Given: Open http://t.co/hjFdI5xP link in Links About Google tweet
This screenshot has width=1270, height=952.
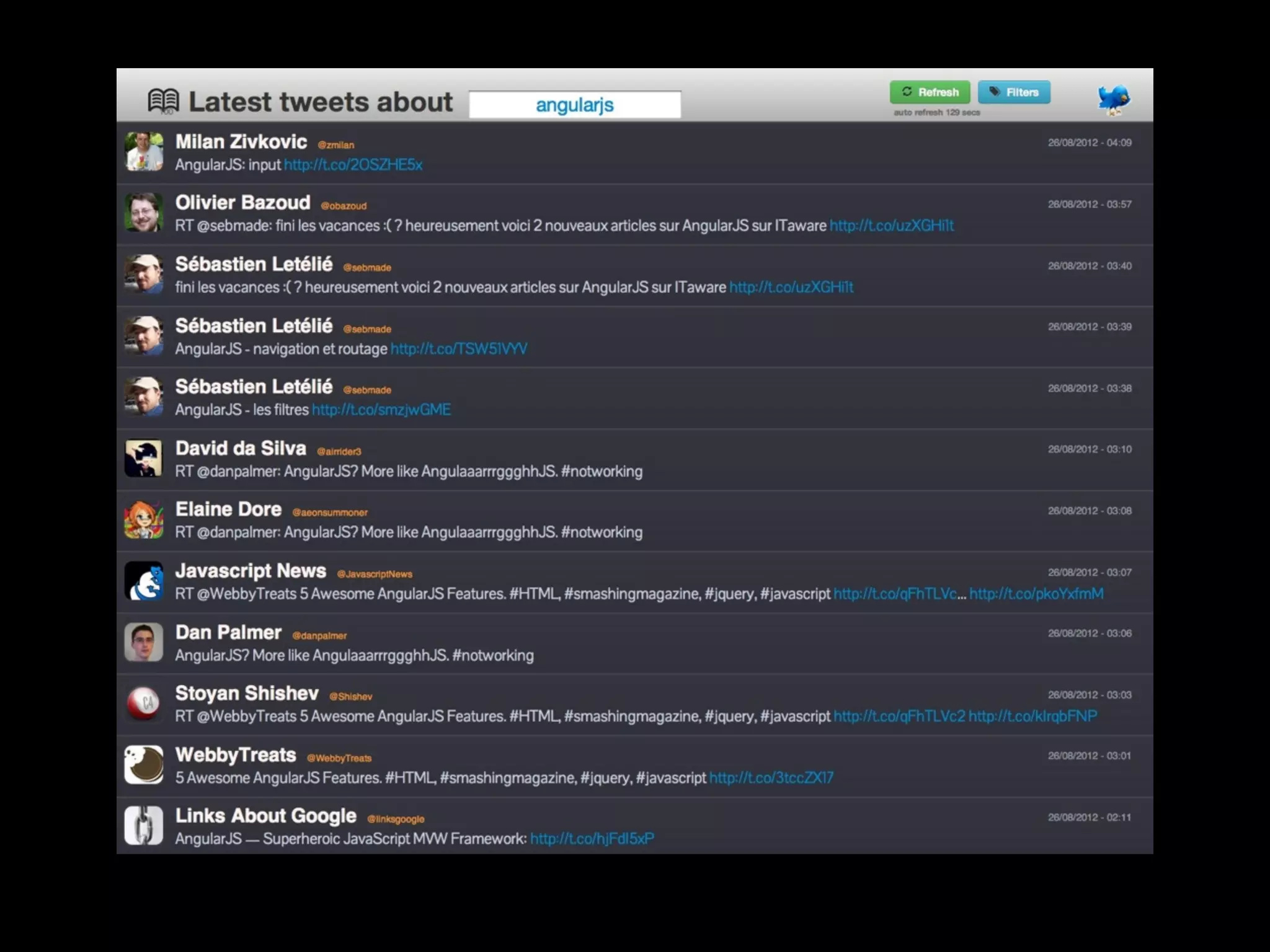Looking at the screenshot, I should click(592, 839).
